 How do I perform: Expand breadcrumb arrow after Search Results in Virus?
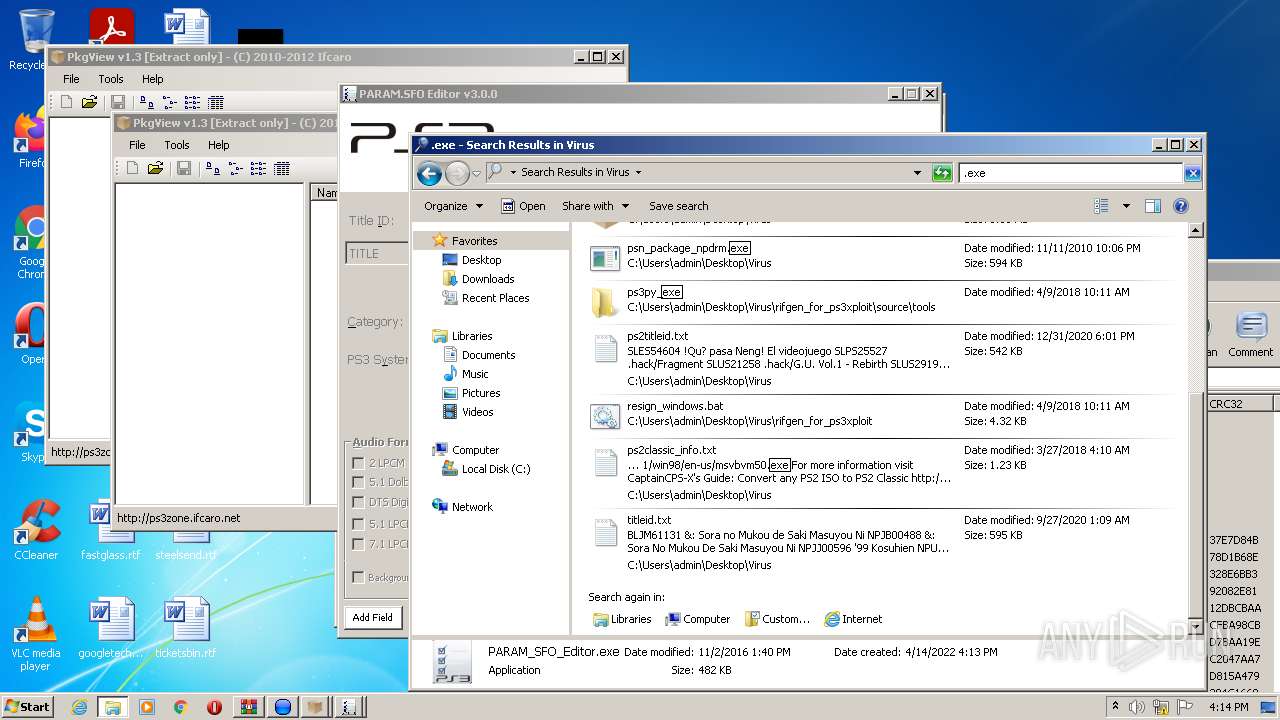pyautogui.click(x=638, y=173)
